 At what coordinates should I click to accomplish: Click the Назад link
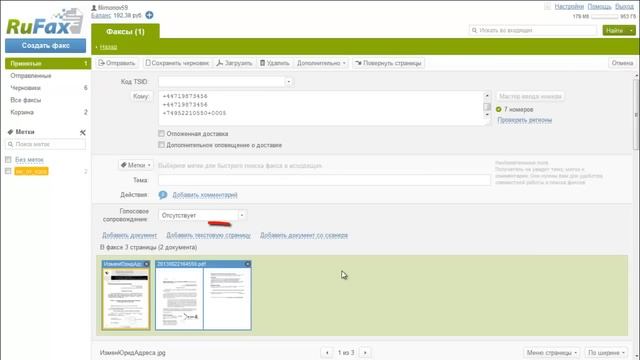coord(108,47)
